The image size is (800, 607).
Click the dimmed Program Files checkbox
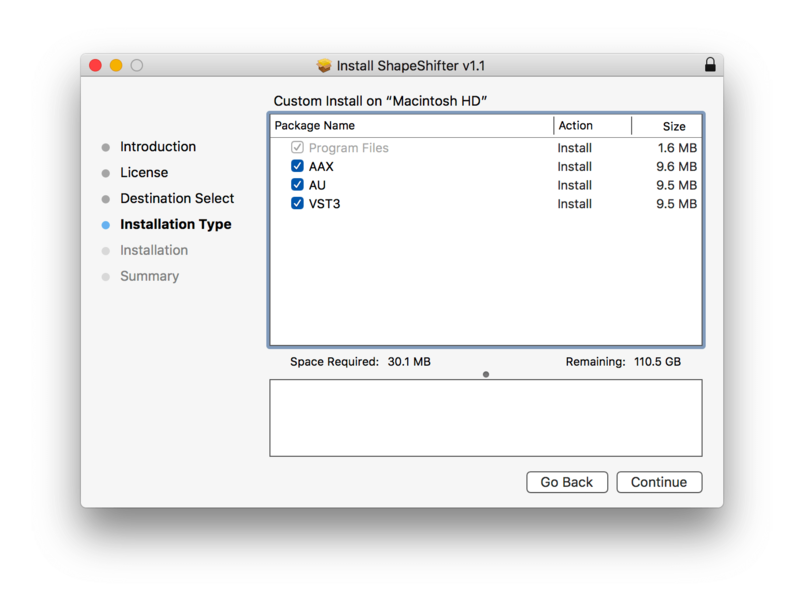(x=297, y=148)
